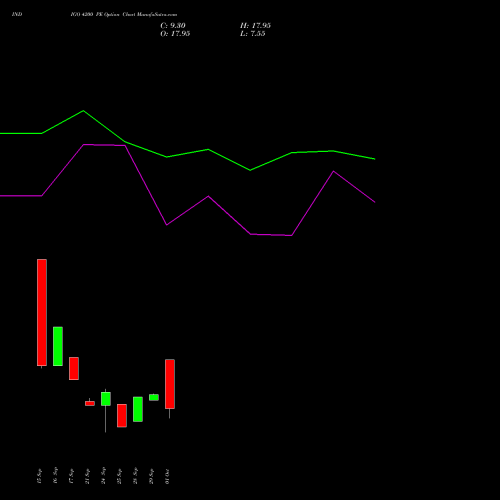Click the '15 Sep' date axis label

click(39, 476)
